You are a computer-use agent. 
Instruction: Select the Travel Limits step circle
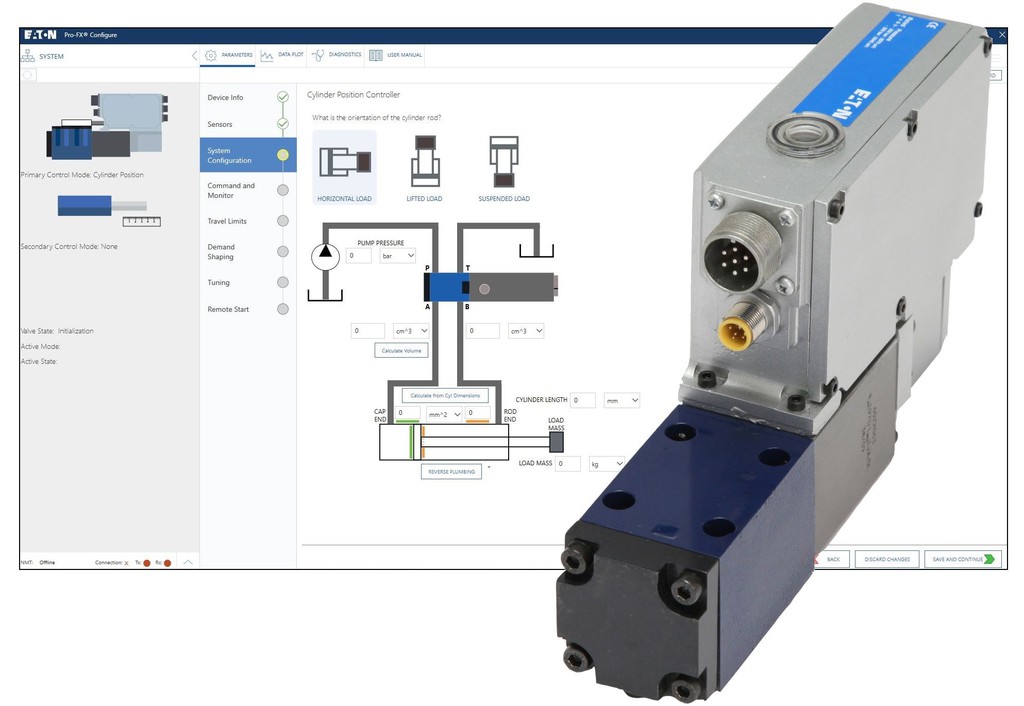283,221
